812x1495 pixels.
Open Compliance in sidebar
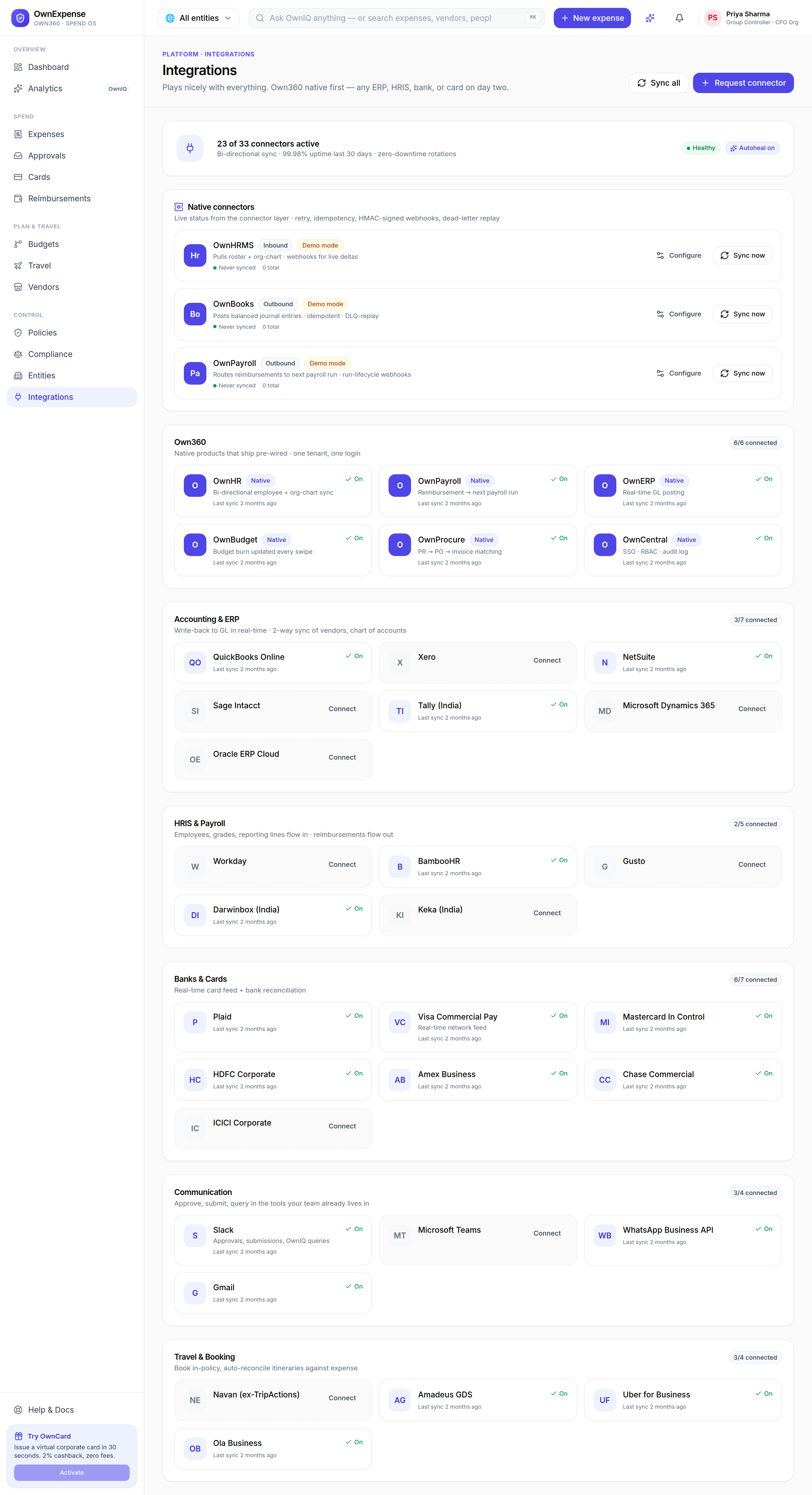pos(72,354)
